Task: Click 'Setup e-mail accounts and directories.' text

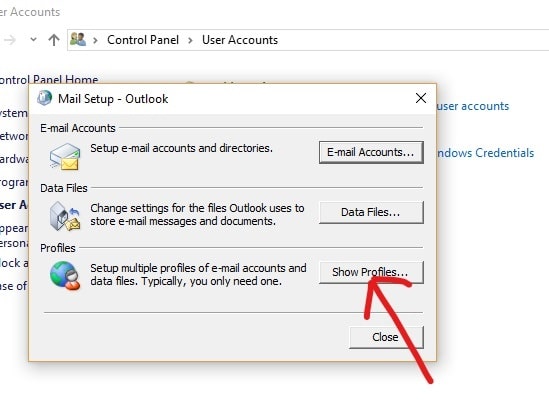Action: (181, 148)
